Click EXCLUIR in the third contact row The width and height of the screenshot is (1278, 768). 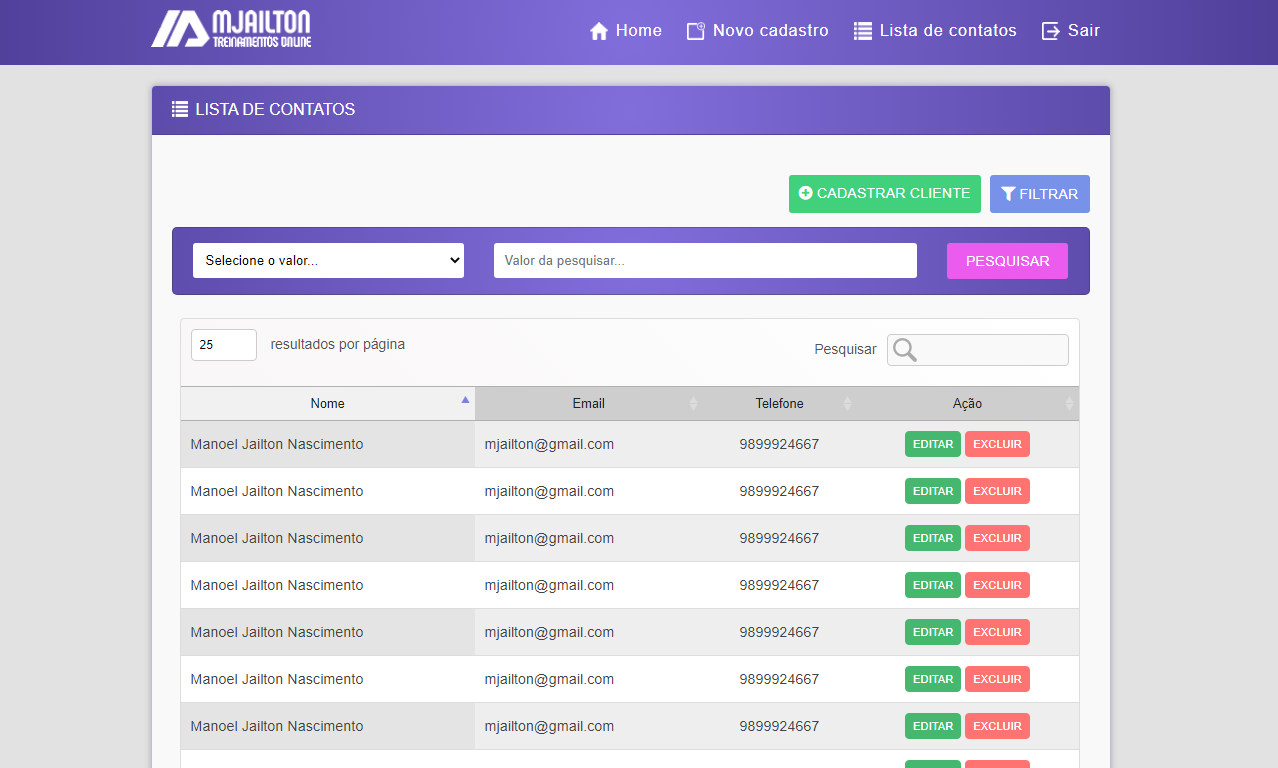point(997,538)
